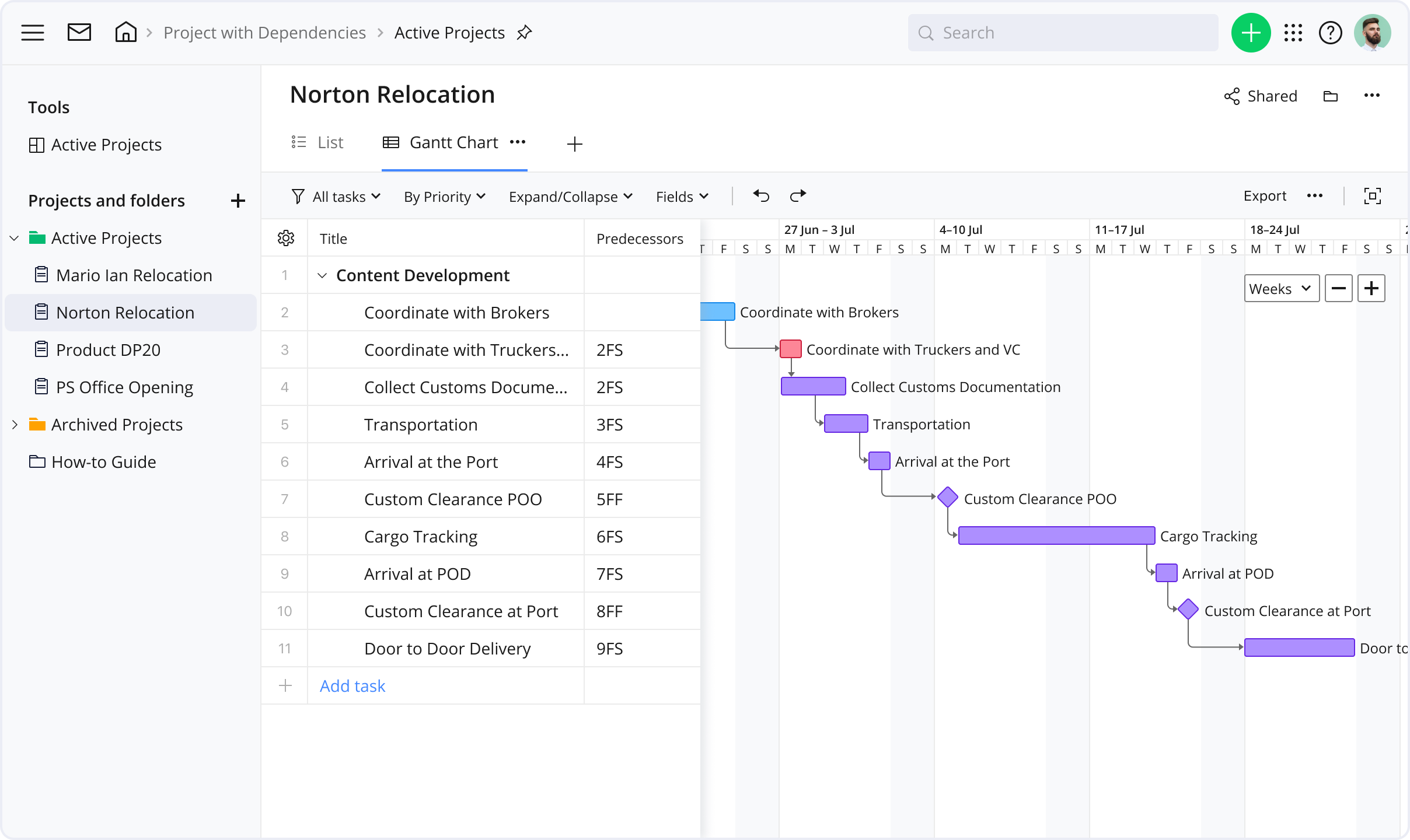Click the zoom in plus button
This screenshot has width=1410, height=840.
point(1372,289)
